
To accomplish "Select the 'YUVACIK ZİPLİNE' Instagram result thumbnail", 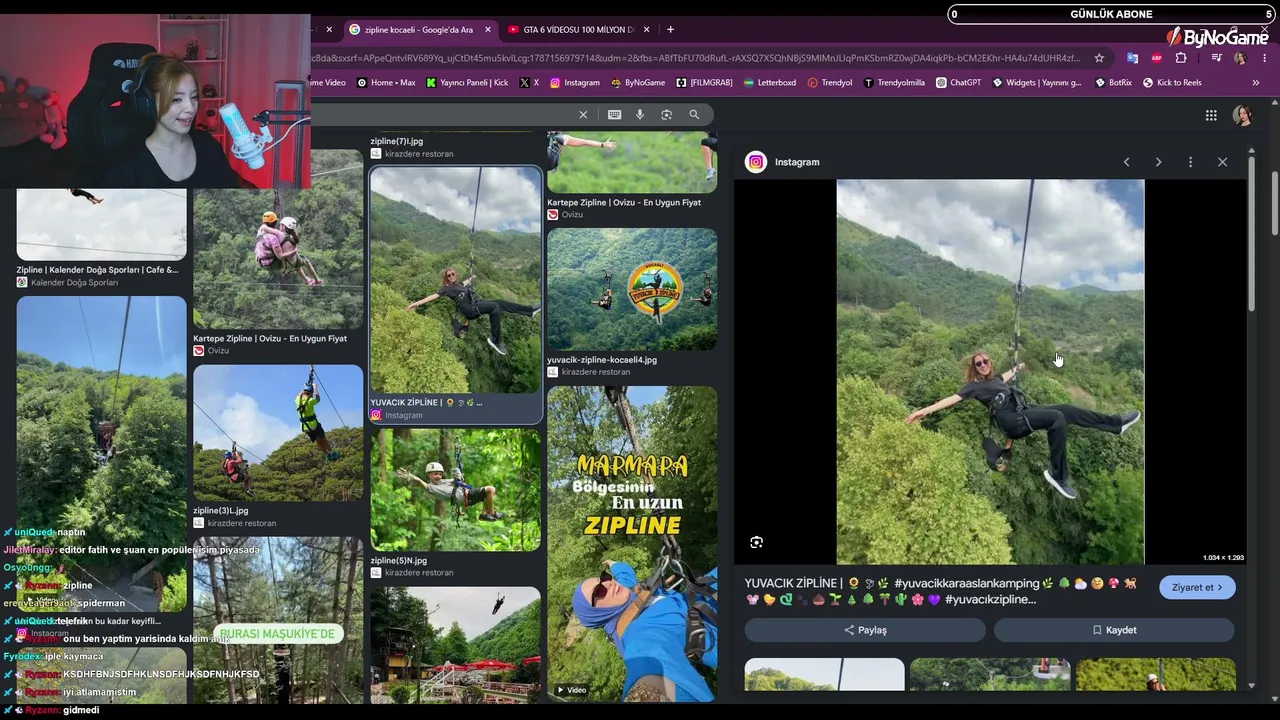I will 456,280.
